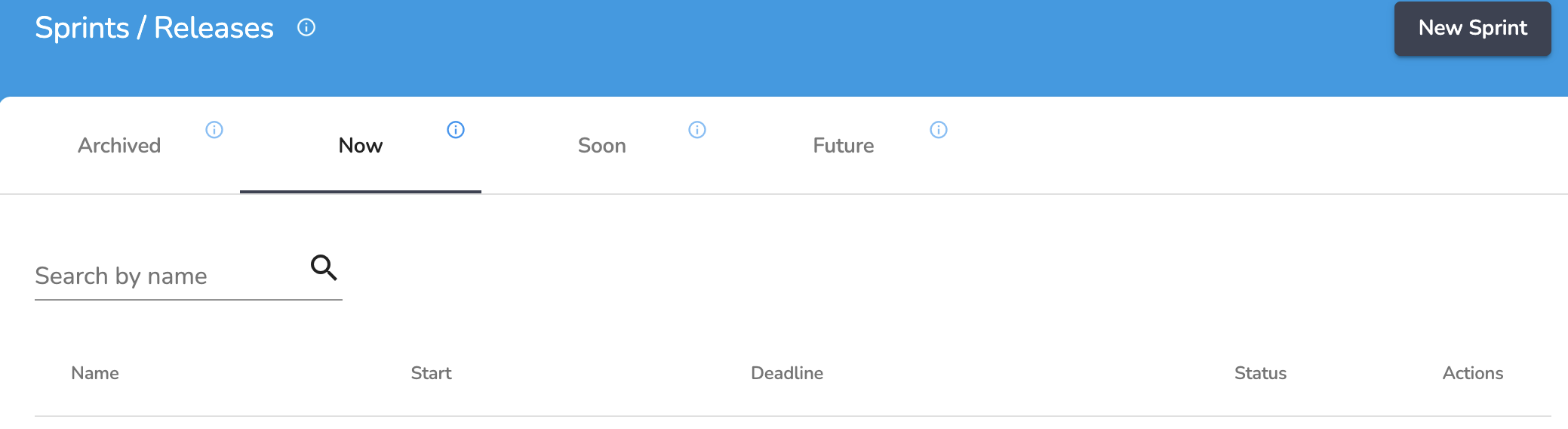Click the info icon next to Now
This screenshot has width=1568, height=429.
(456, 130)
